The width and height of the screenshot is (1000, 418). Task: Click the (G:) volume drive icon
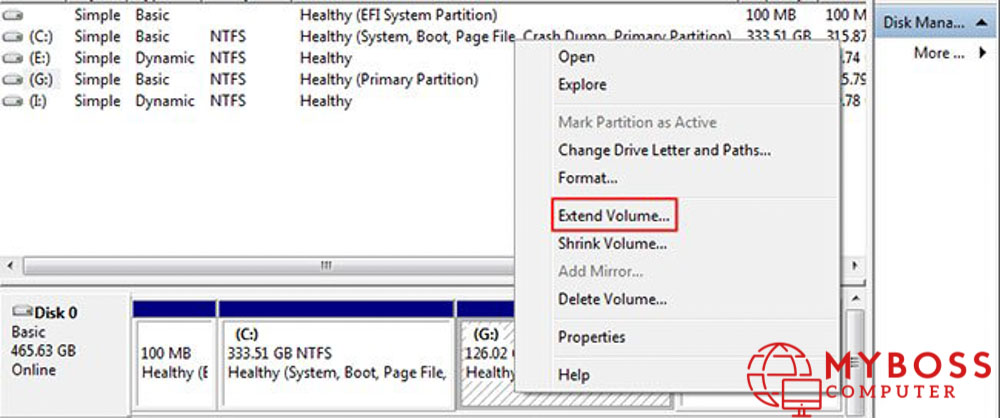(13, 79)
